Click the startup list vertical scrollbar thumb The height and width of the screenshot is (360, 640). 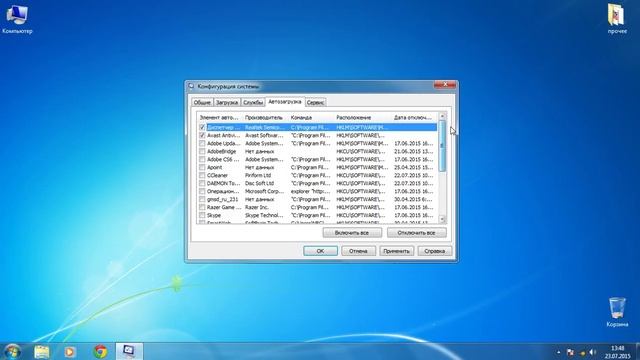(x=442, y=146)
